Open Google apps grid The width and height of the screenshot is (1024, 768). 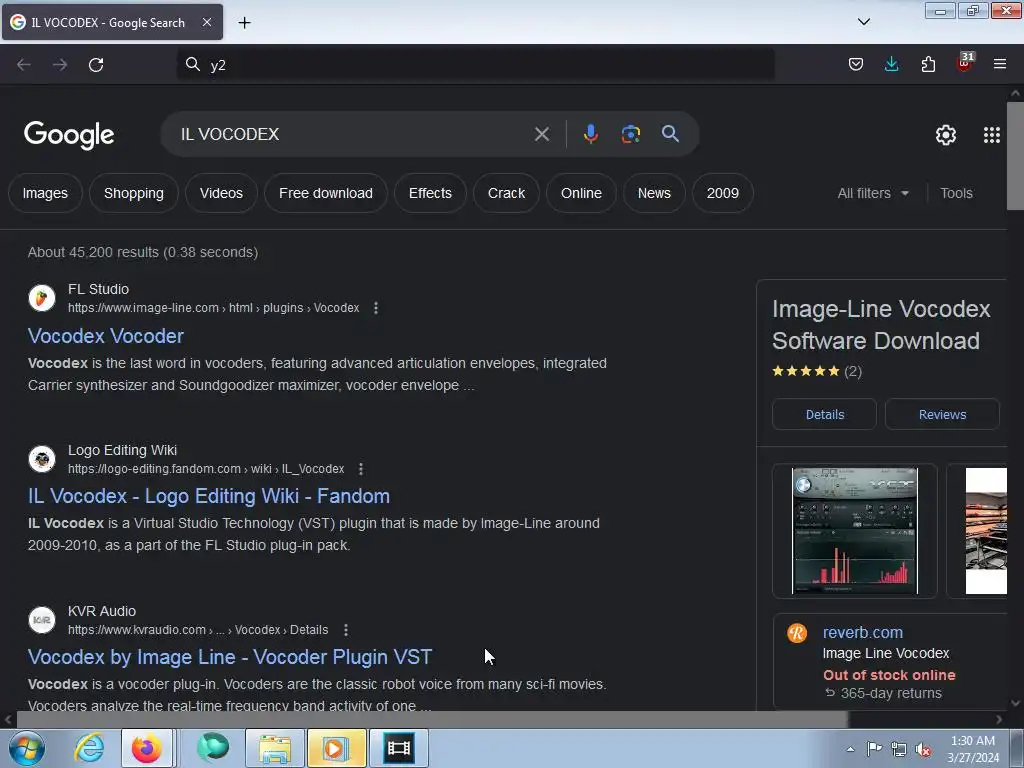[991, 135]
